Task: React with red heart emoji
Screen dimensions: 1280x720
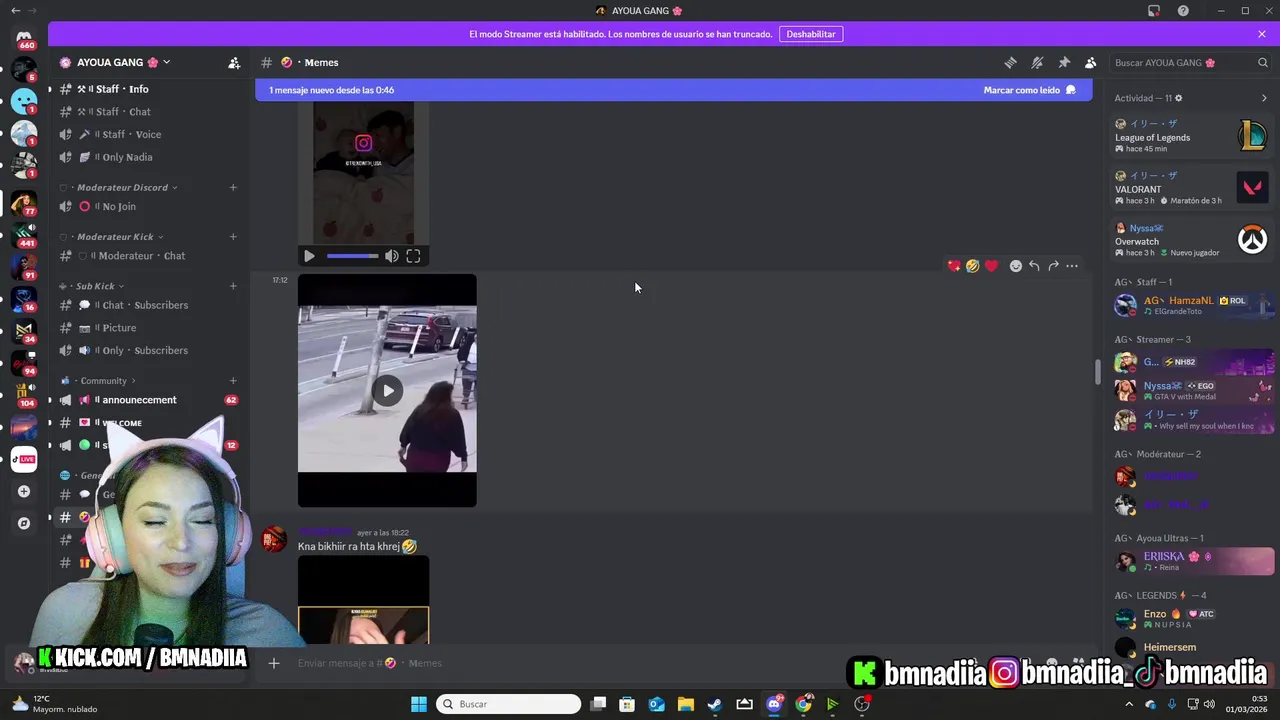Action: click(x=991, y=266)
